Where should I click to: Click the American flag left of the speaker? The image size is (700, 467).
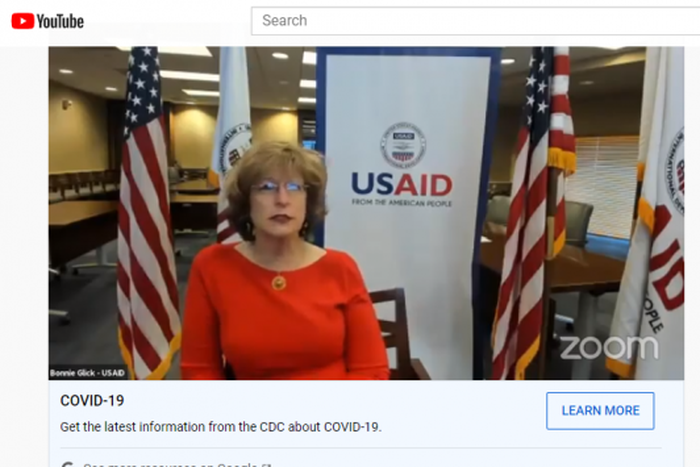(147, 210)
